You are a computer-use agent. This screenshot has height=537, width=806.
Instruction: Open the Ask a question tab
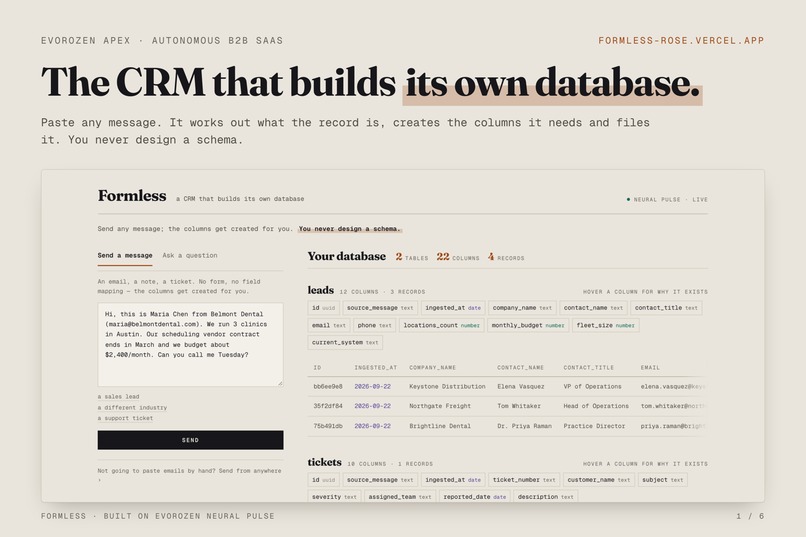[x=190, y=255]
